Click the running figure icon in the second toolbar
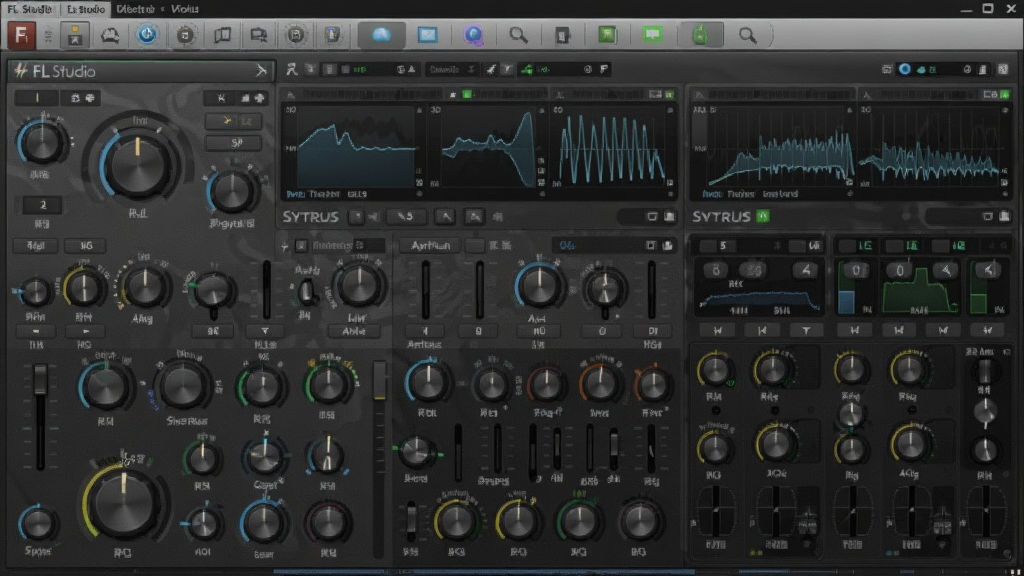Image resolution: width=1024 pixels, height=576 pixels. pos(292,69)
